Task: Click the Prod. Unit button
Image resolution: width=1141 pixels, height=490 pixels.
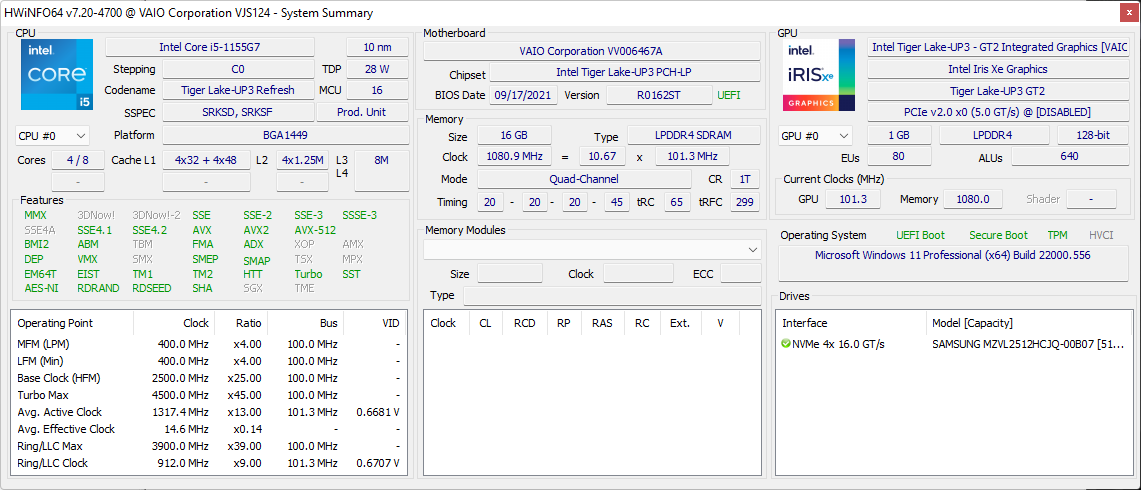Action: tap(360, 113)
